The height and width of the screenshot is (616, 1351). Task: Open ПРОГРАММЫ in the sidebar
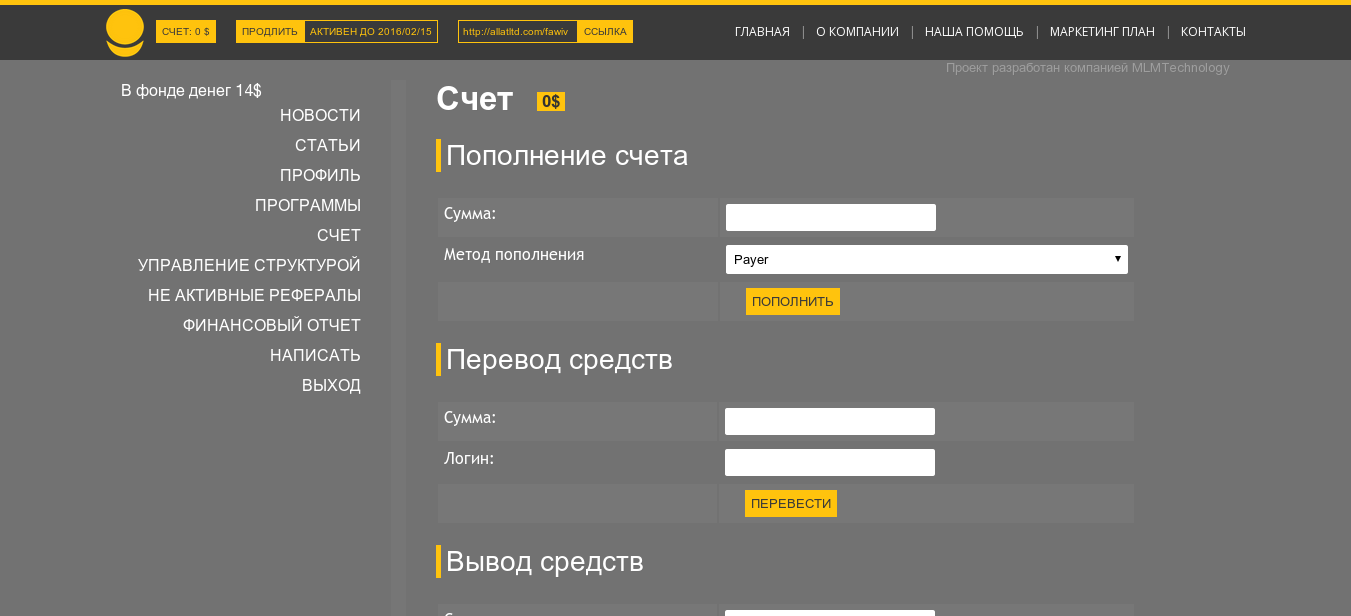point(308,206)
